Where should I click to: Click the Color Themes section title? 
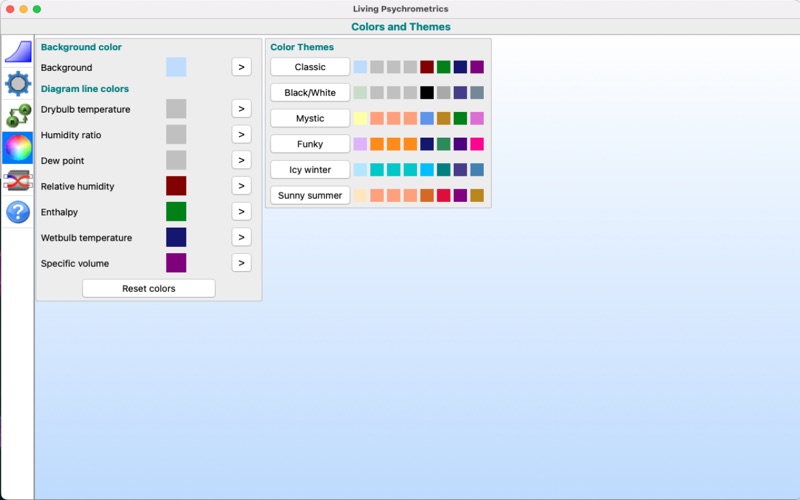point(302,47)
